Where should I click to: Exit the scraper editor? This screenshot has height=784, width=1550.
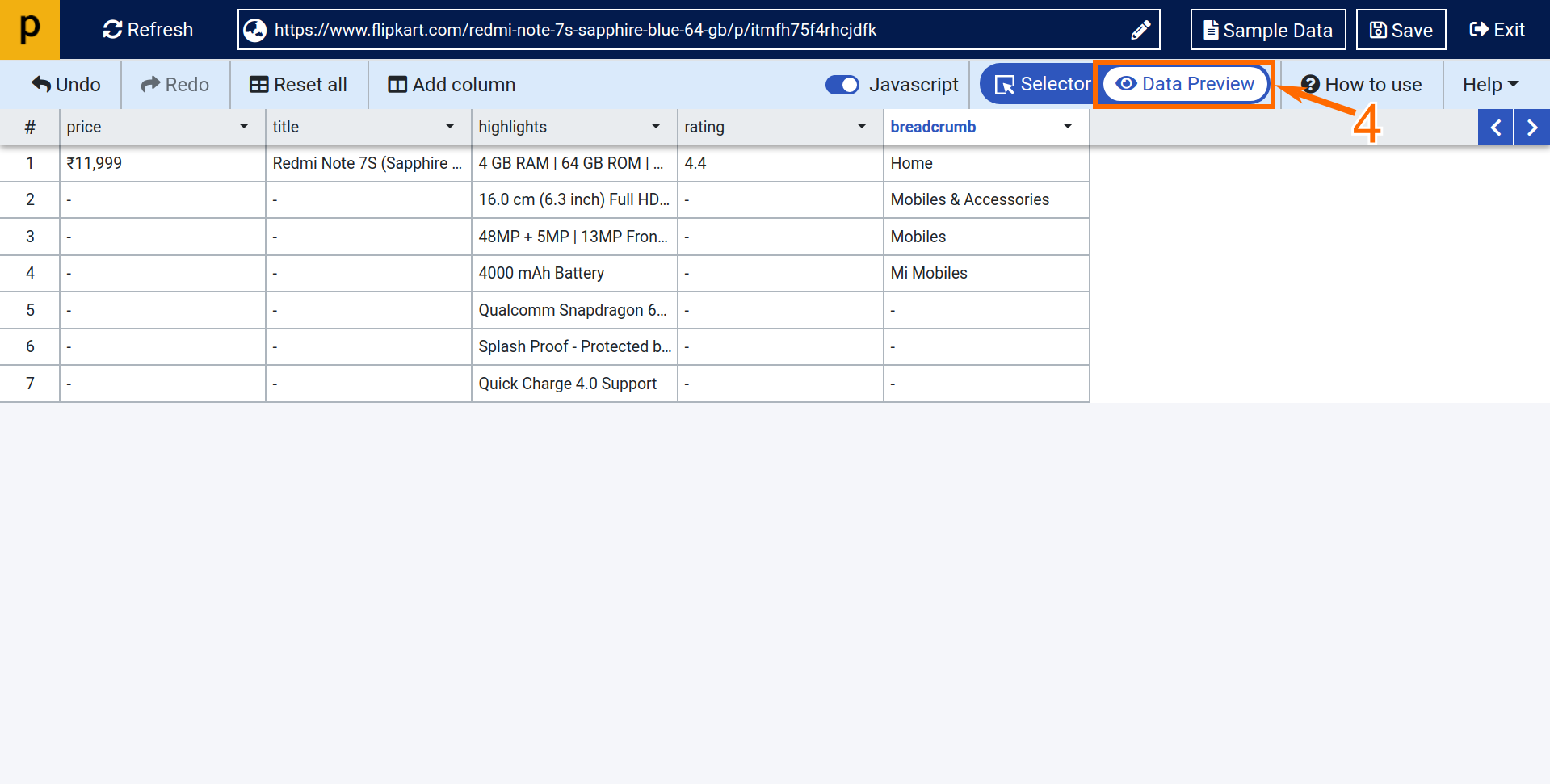tap(1497, 30)
